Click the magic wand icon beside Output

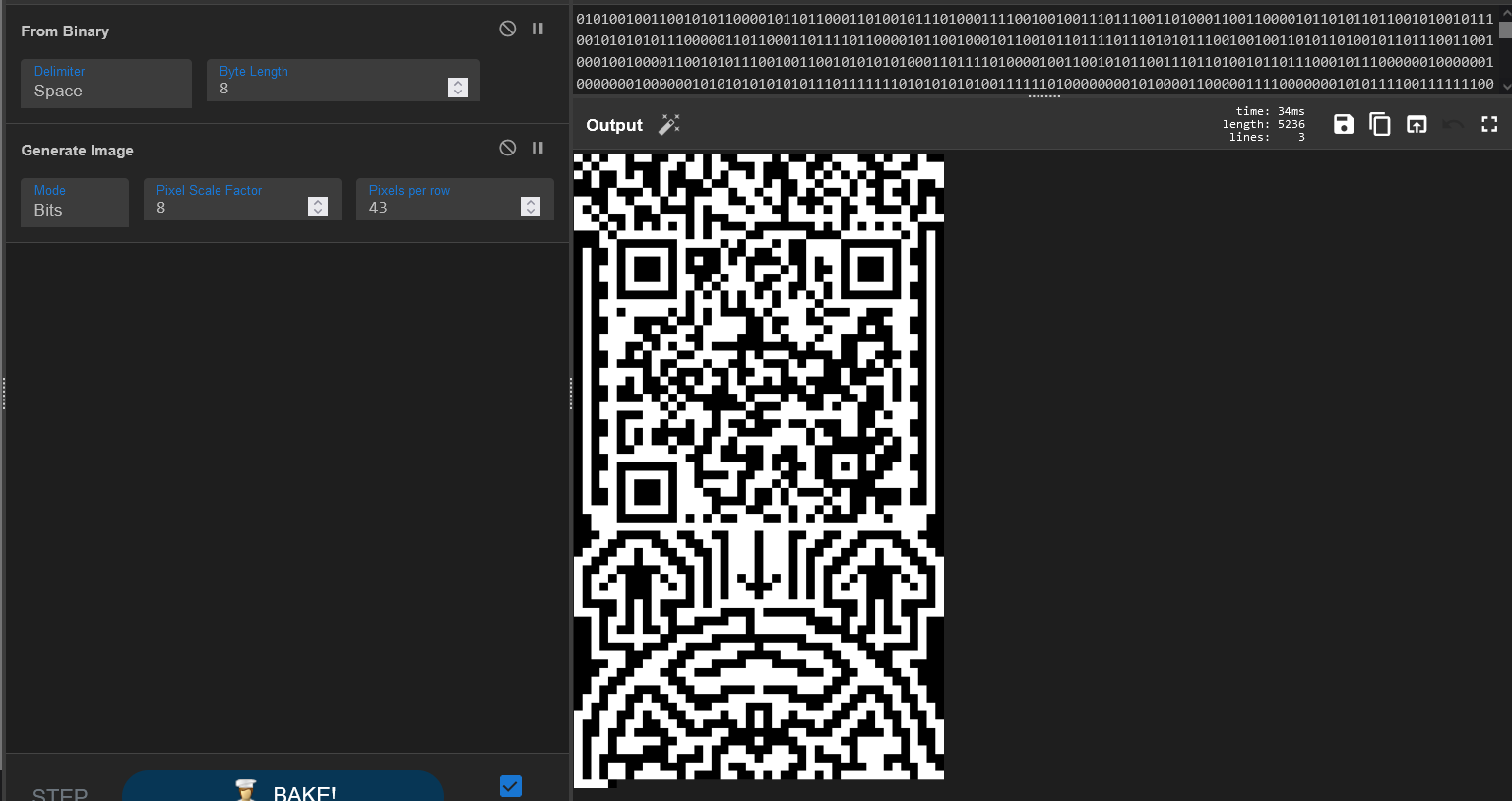click(x=669, y=125)
